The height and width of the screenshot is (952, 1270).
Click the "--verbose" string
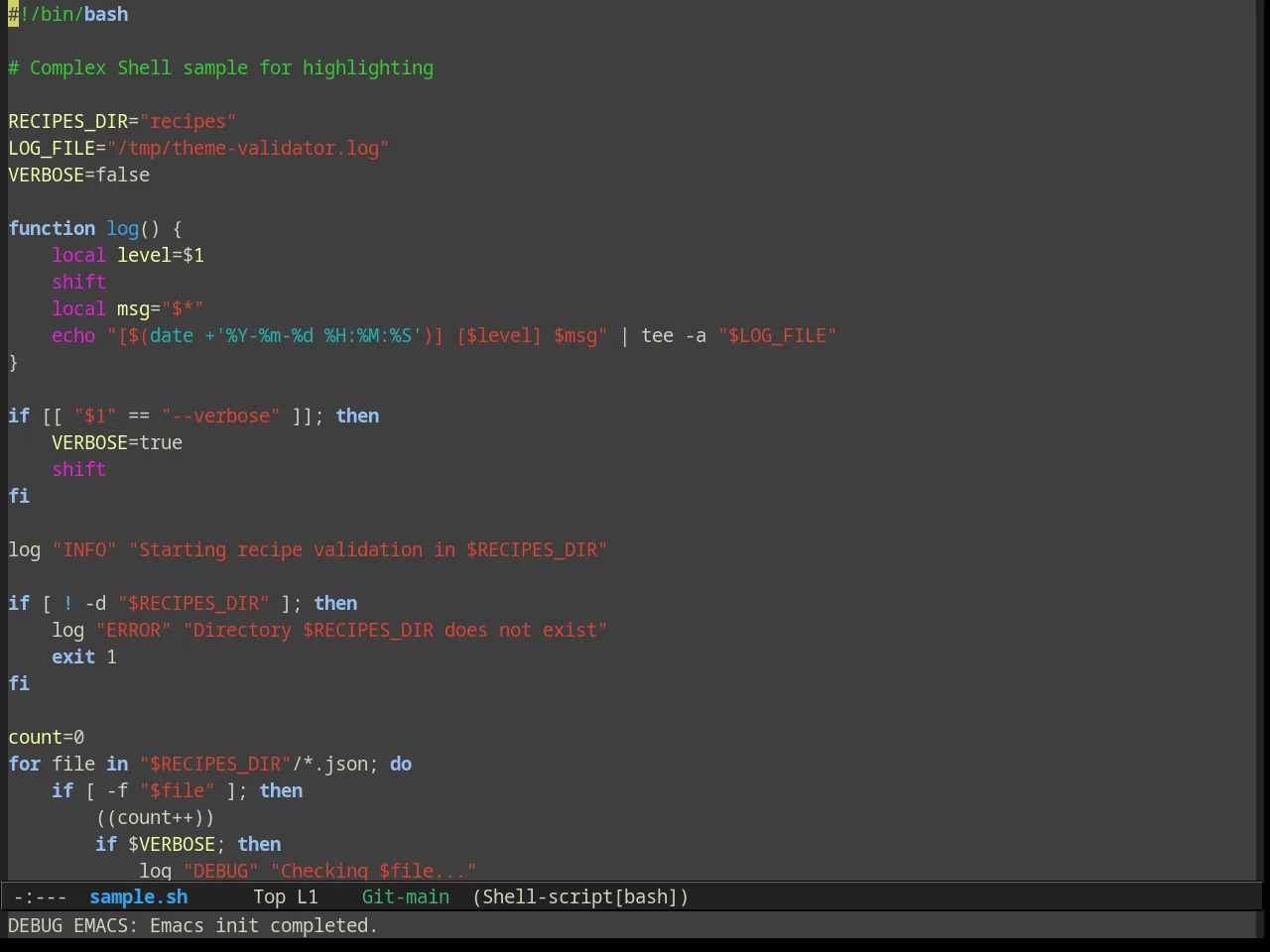pyautogui.click(x=220, y=416)
